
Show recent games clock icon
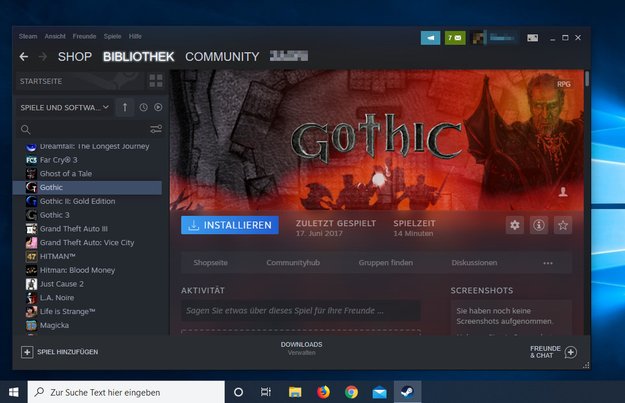143,107
